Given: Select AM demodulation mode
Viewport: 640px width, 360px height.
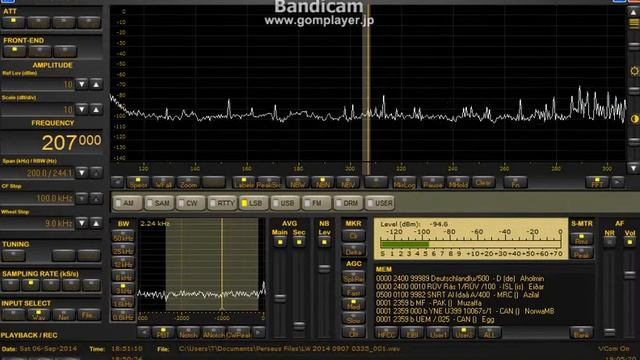Looking at the screenshot, I should 127,203.
